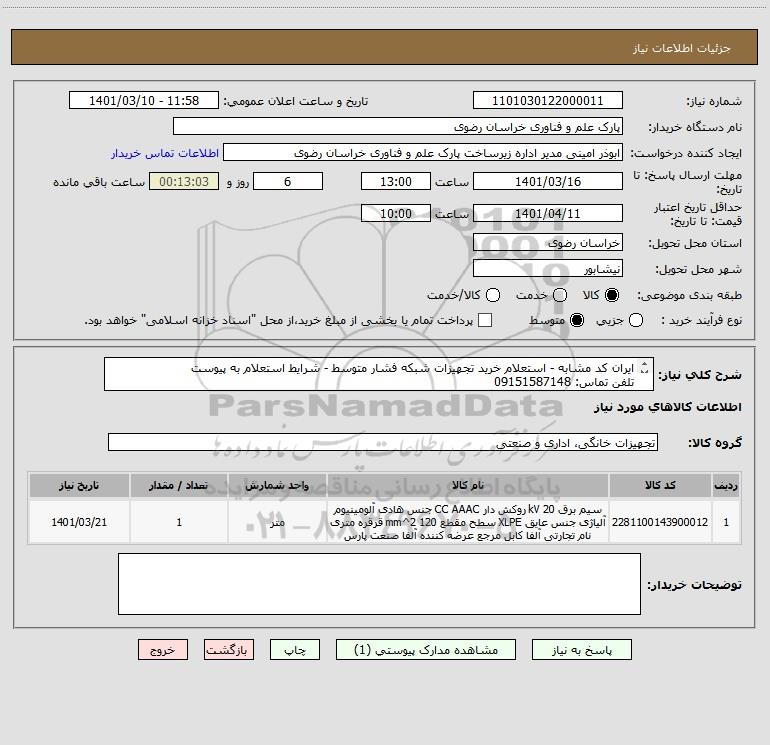Click the واحد شمارش column header

(277, 485)
